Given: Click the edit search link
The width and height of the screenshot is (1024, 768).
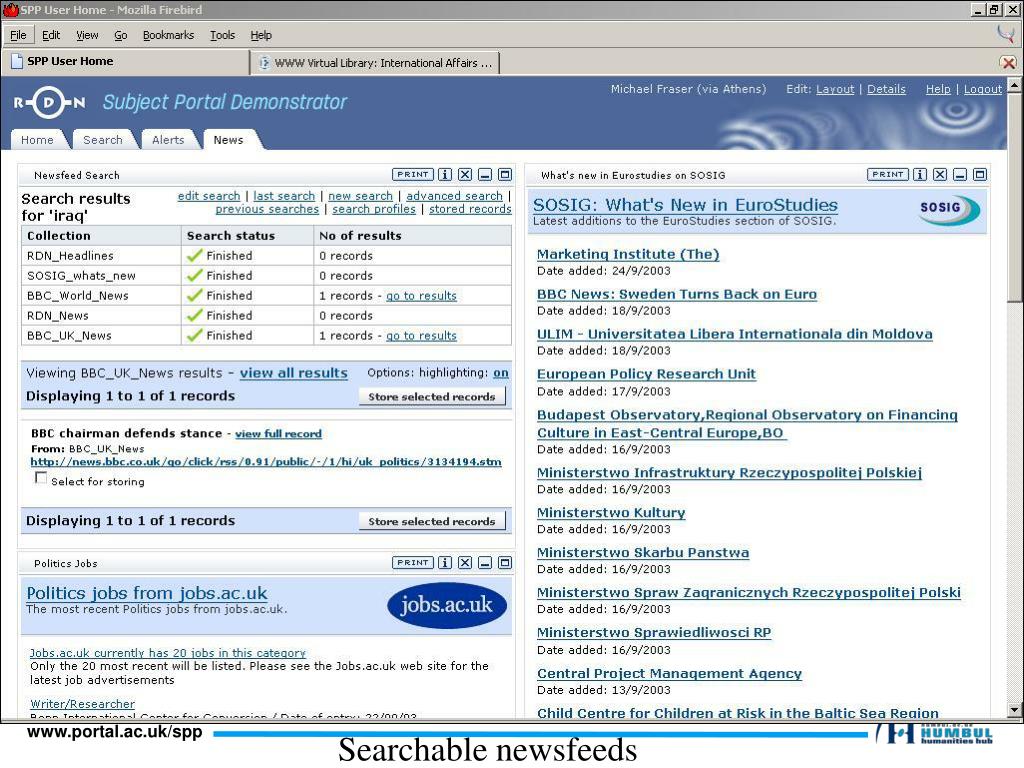Looking at the screenshot, I should click(x=209, y=196).
